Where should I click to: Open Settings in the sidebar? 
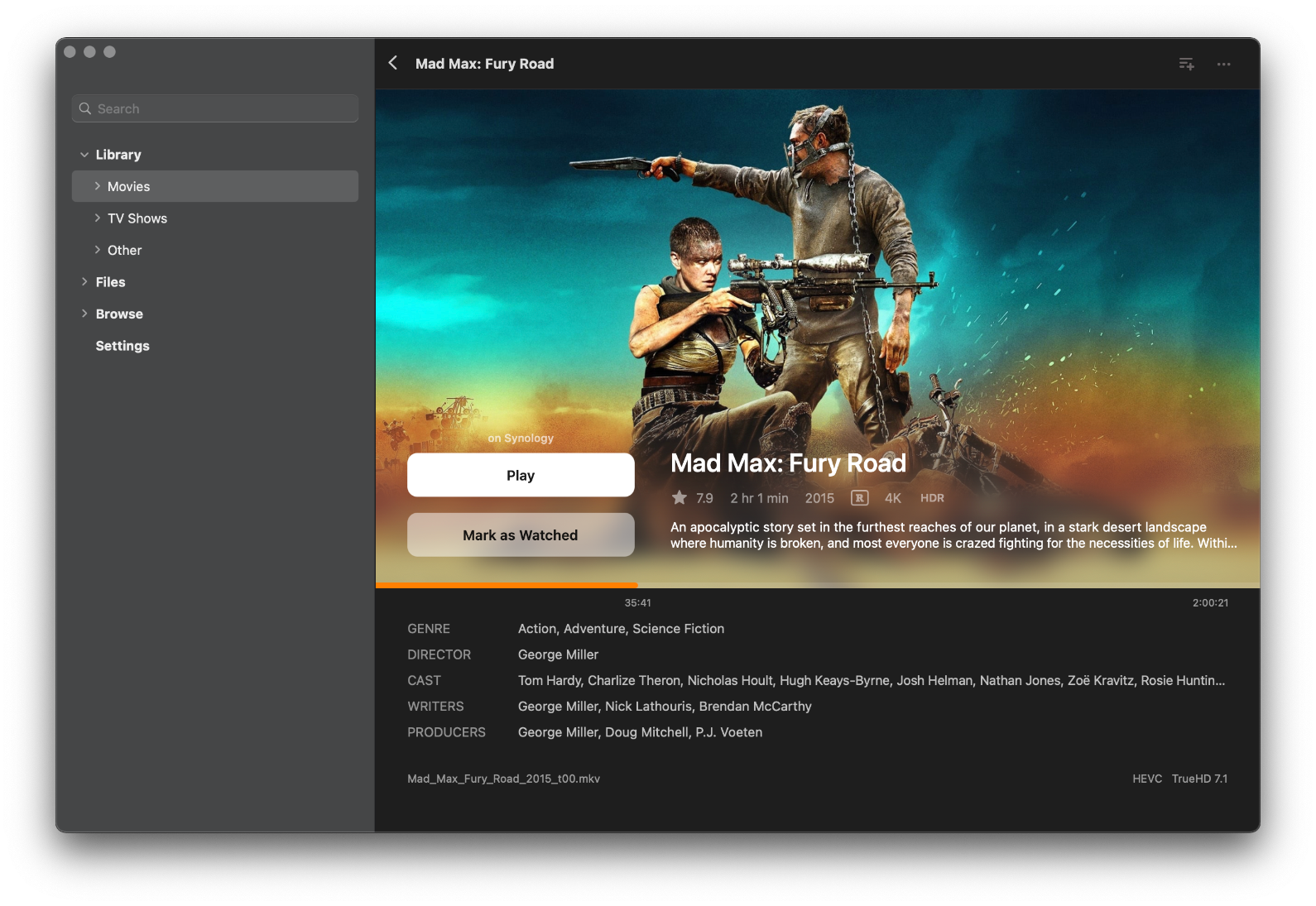click(x=122, y=346)
